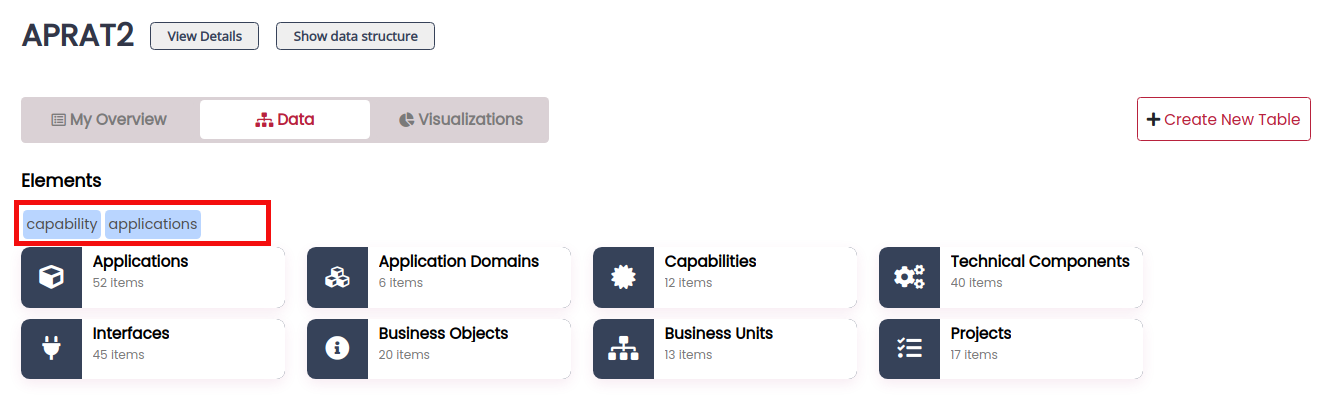1340x412 pixels.
Task: Click the Business Objects info icon
Action: (x=337, y=349)
